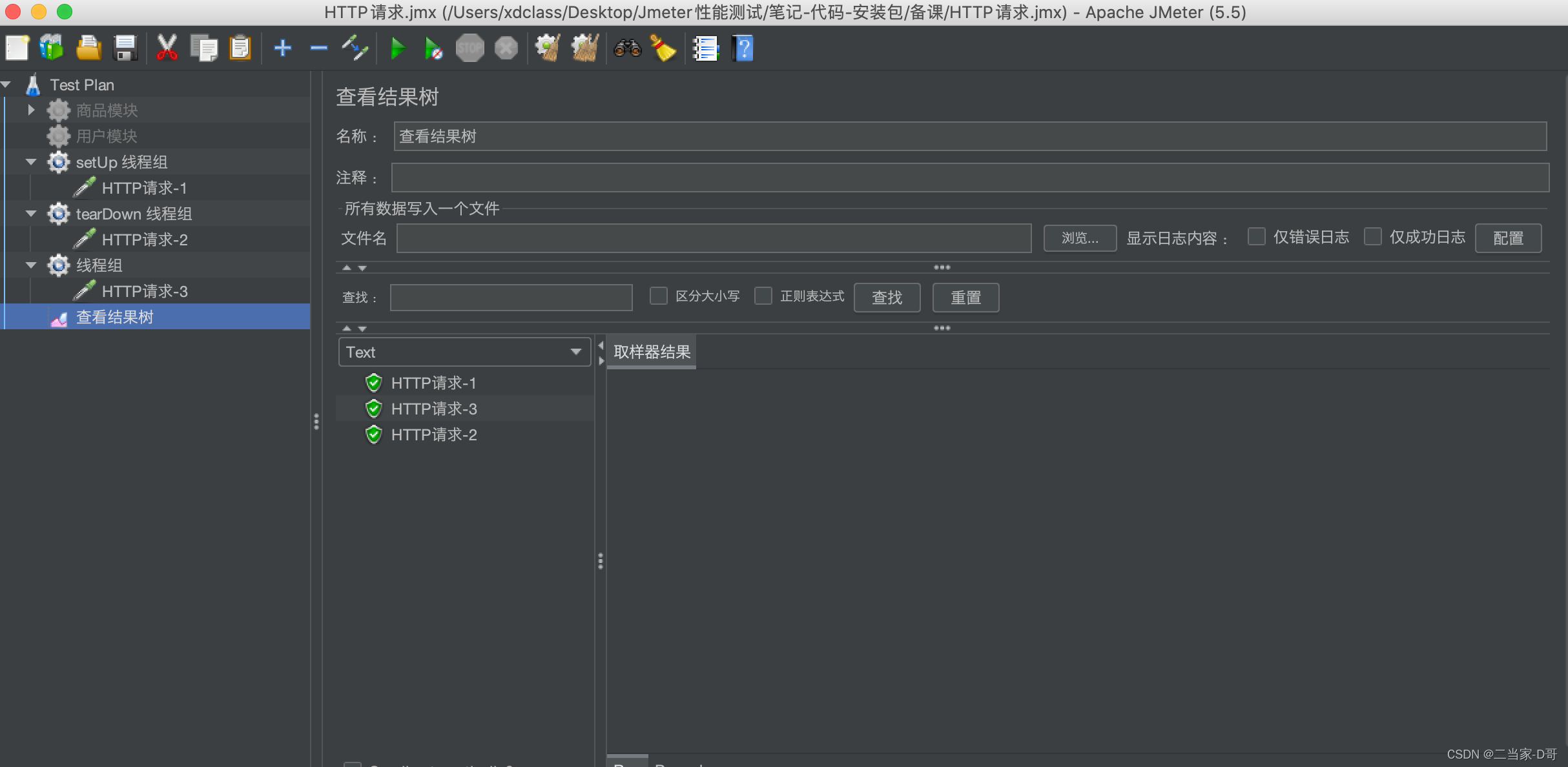Click the New test plan icon
1568x767 pixels.
click(x=17, y=48)
